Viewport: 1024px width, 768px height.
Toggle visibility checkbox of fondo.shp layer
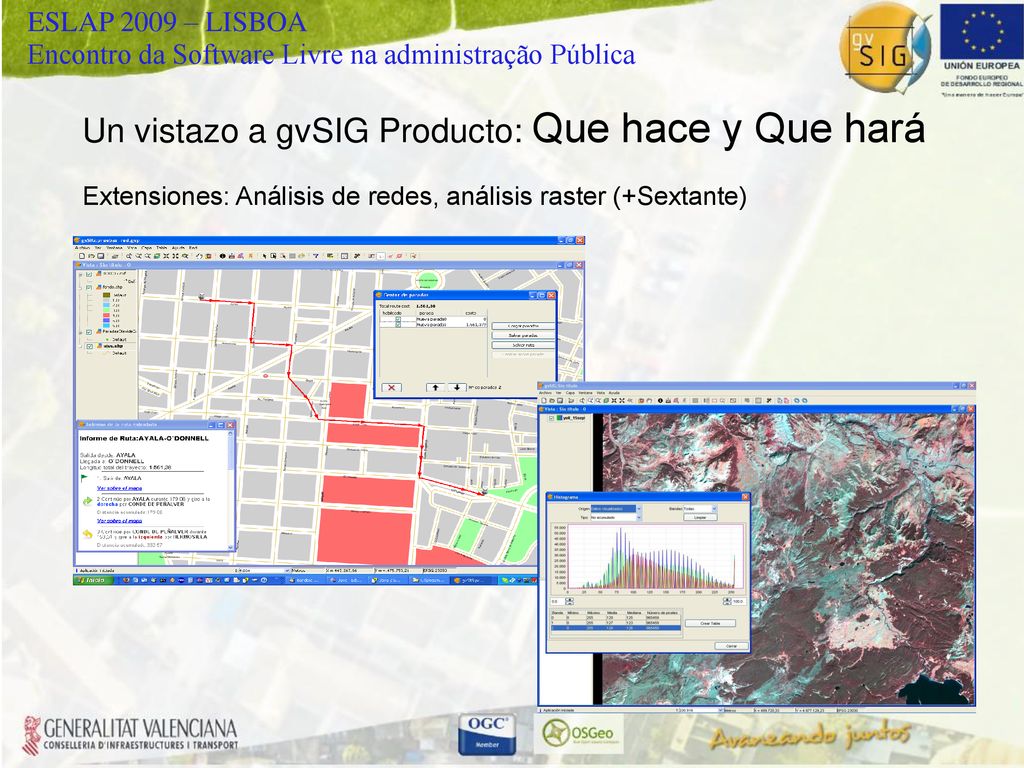point(89,287)
